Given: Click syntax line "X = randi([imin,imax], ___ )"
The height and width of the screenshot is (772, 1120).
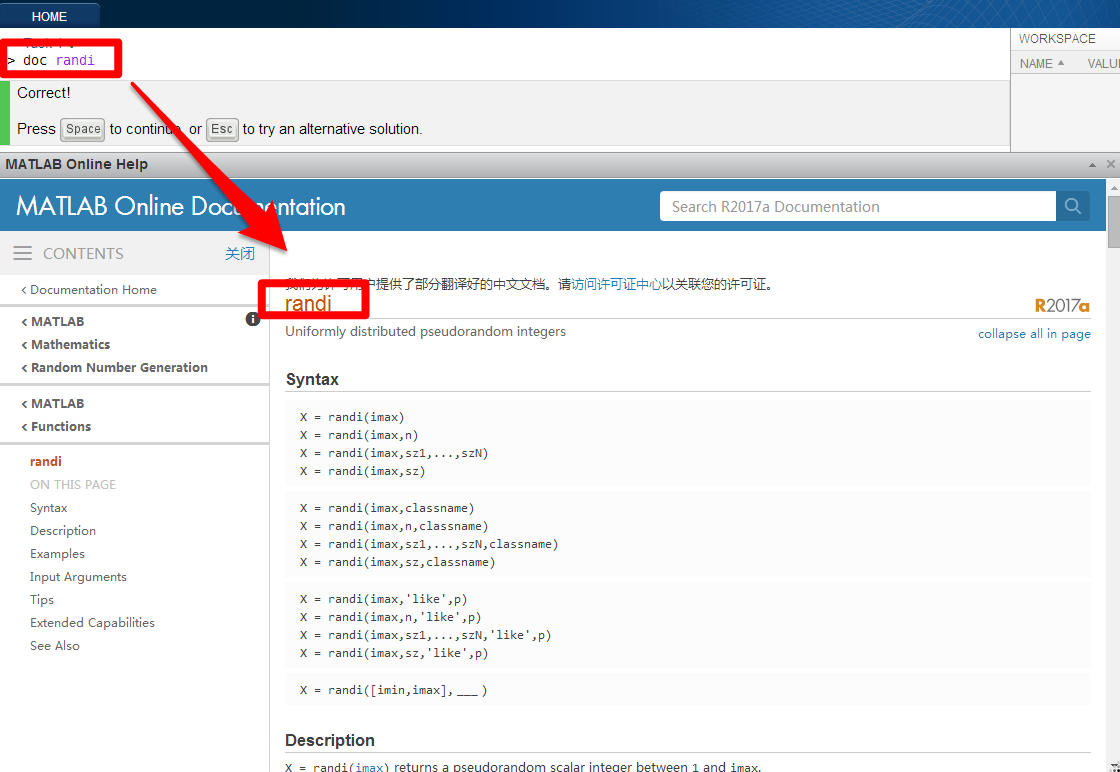Looking at the screenshot, I should (394, 690).
